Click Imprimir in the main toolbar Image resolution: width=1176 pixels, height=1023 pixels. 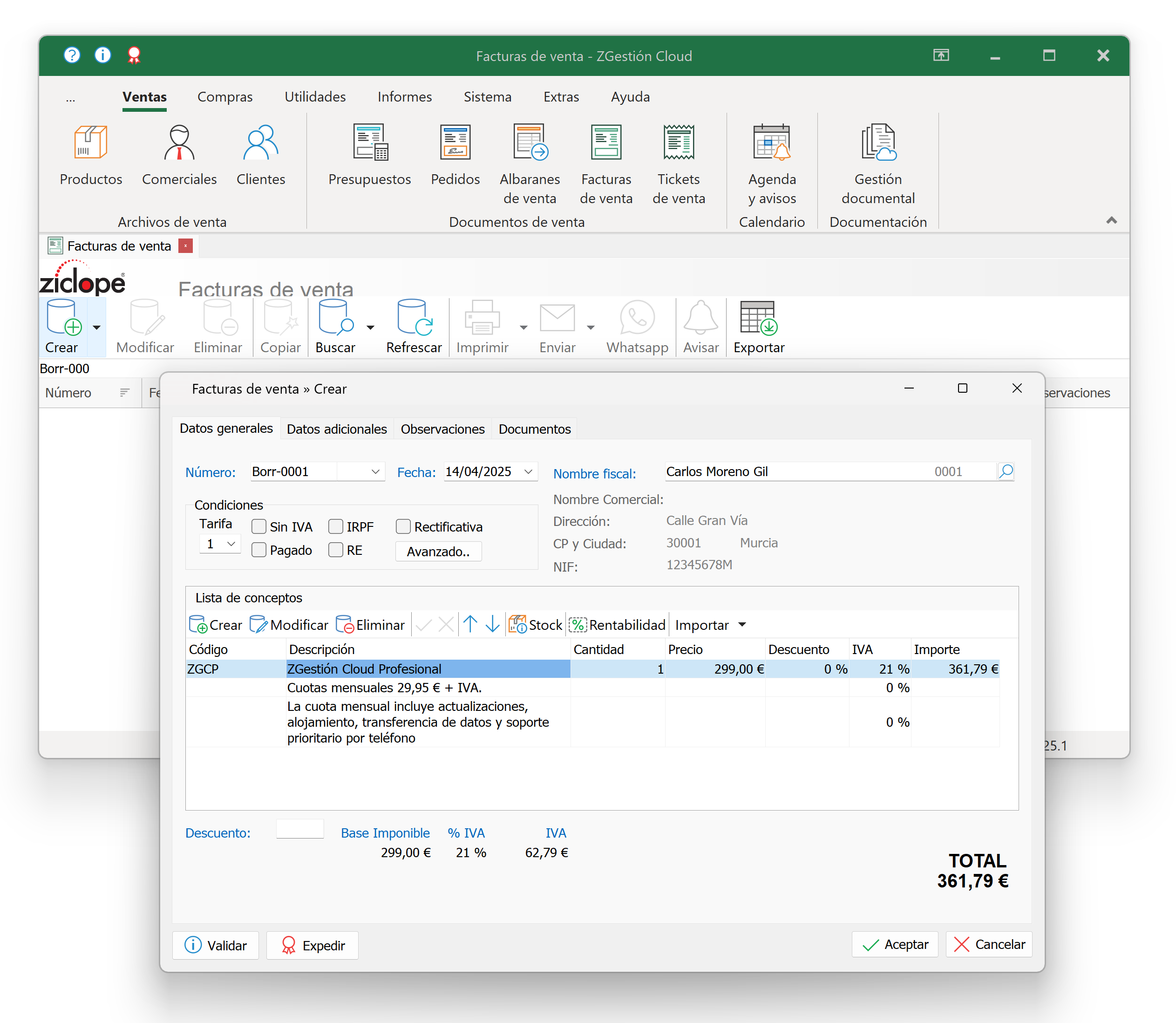pos(482,327)
